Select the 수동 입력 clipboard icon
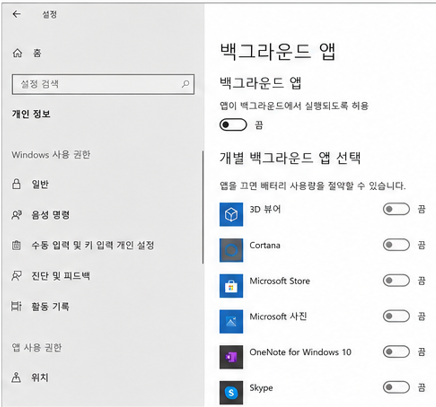Viewport: 436px width, 407px height. tap(16, 245)
